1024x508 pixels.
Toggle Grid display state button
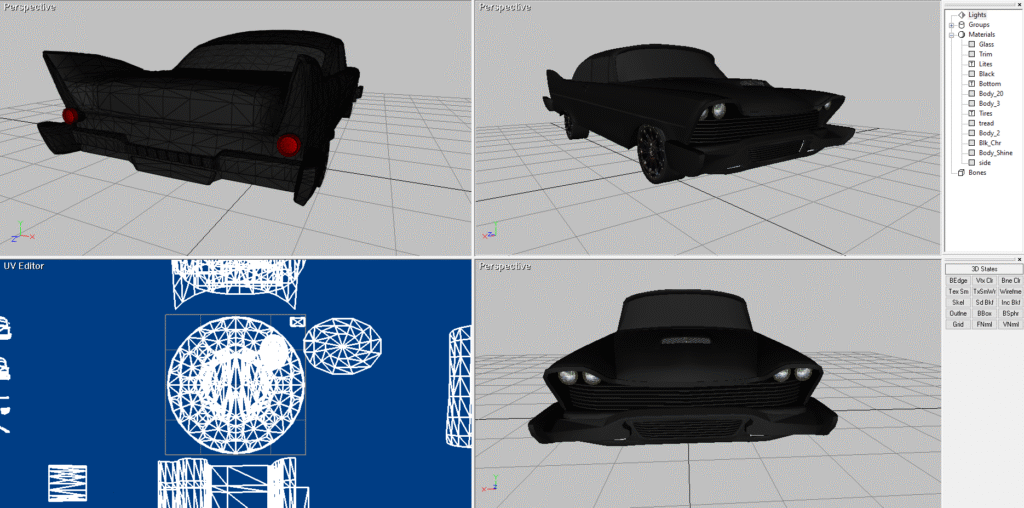[x=958, y=324]
